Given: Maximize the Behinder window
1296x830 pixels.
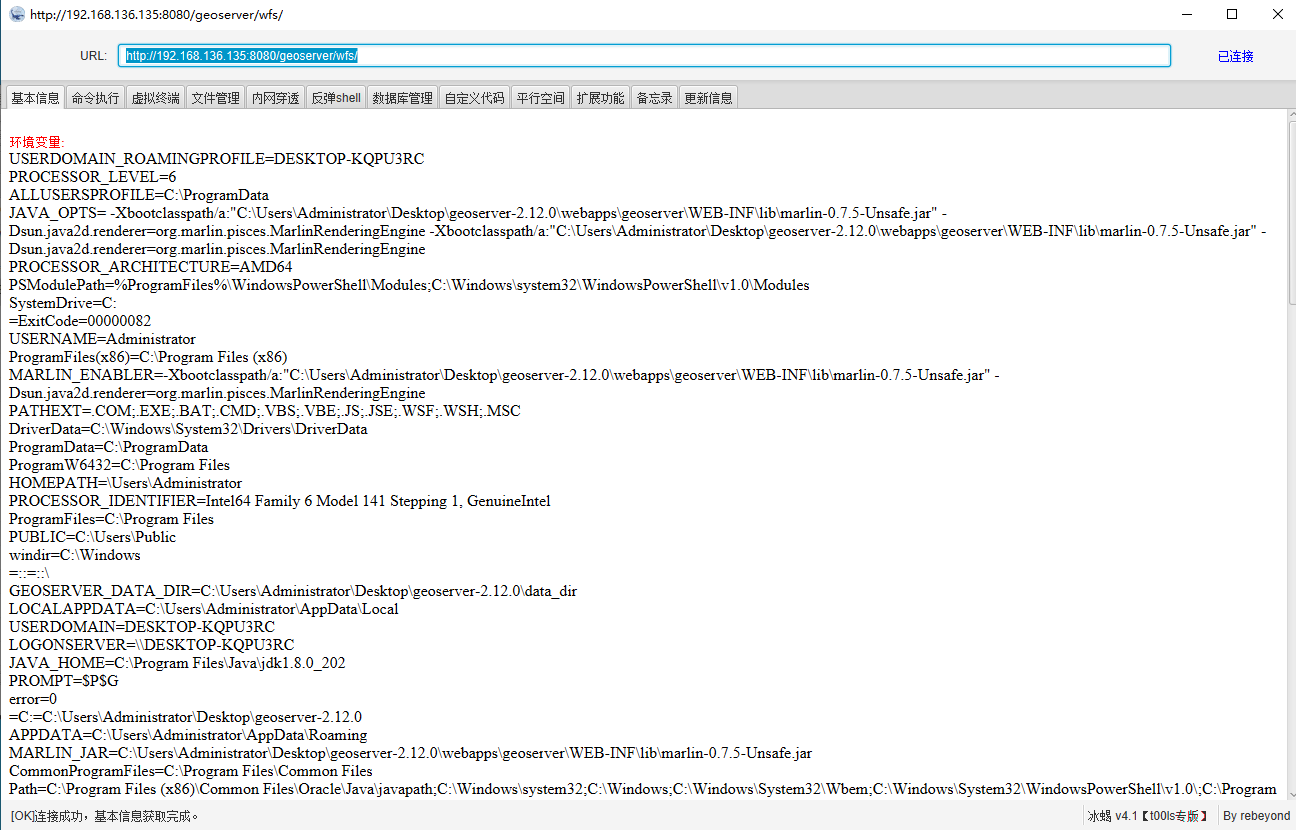Looking at the screenshot, I should pyautogui.click(x=1232, y=14).
